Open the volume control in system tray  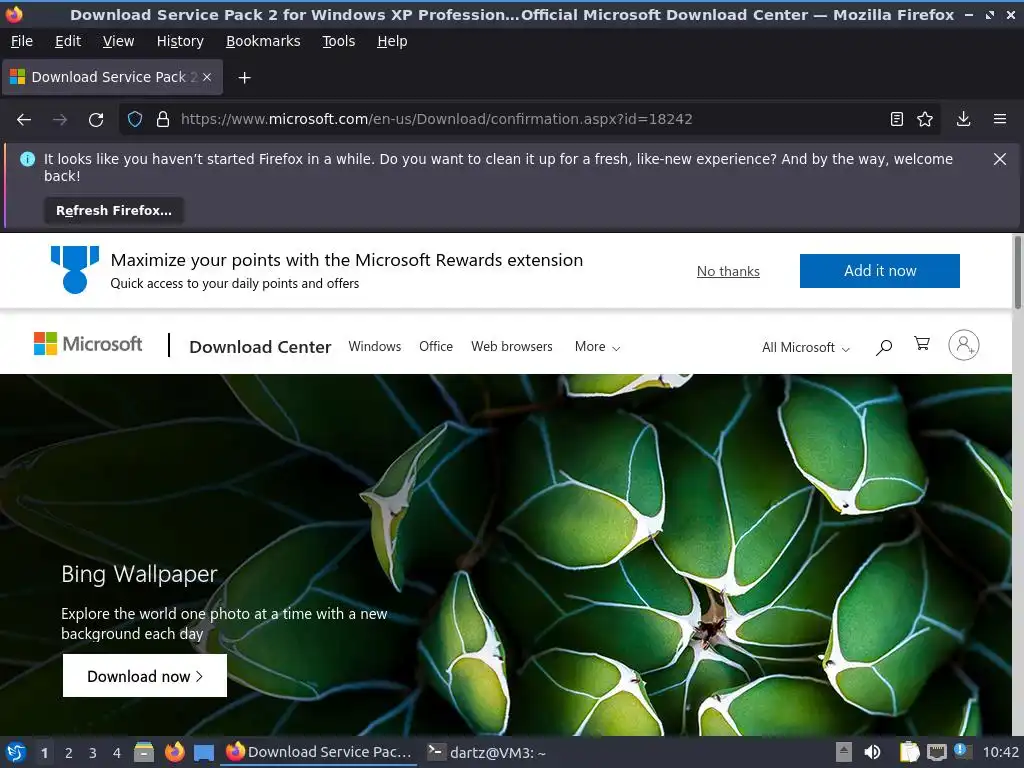(872, 752)
